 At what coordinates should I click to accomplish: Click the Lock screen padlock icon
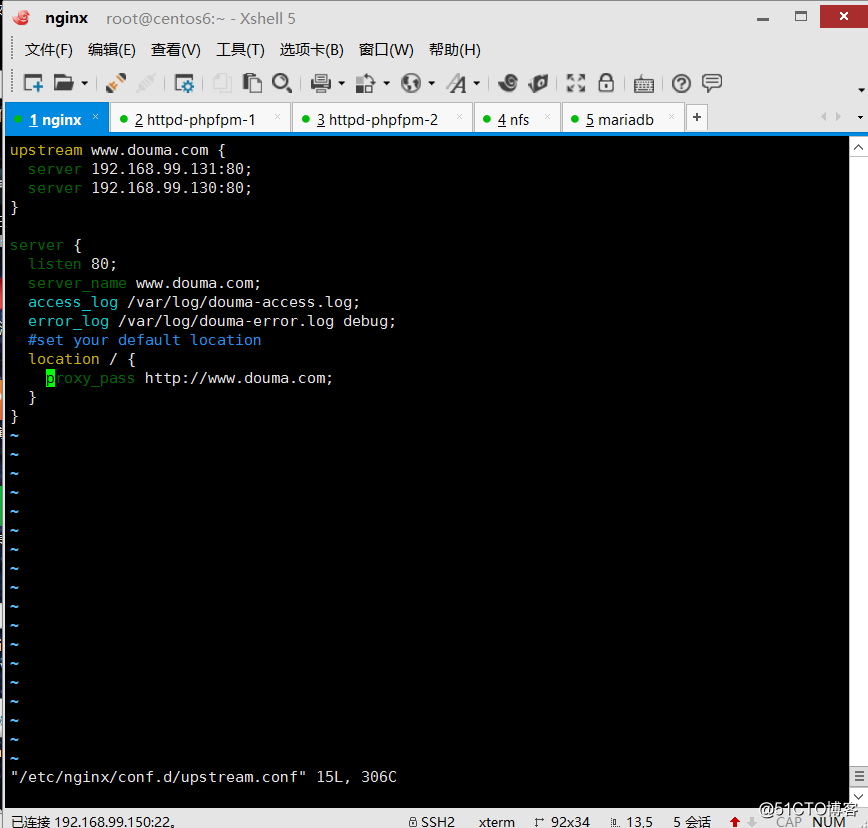(x=606, y=84)
